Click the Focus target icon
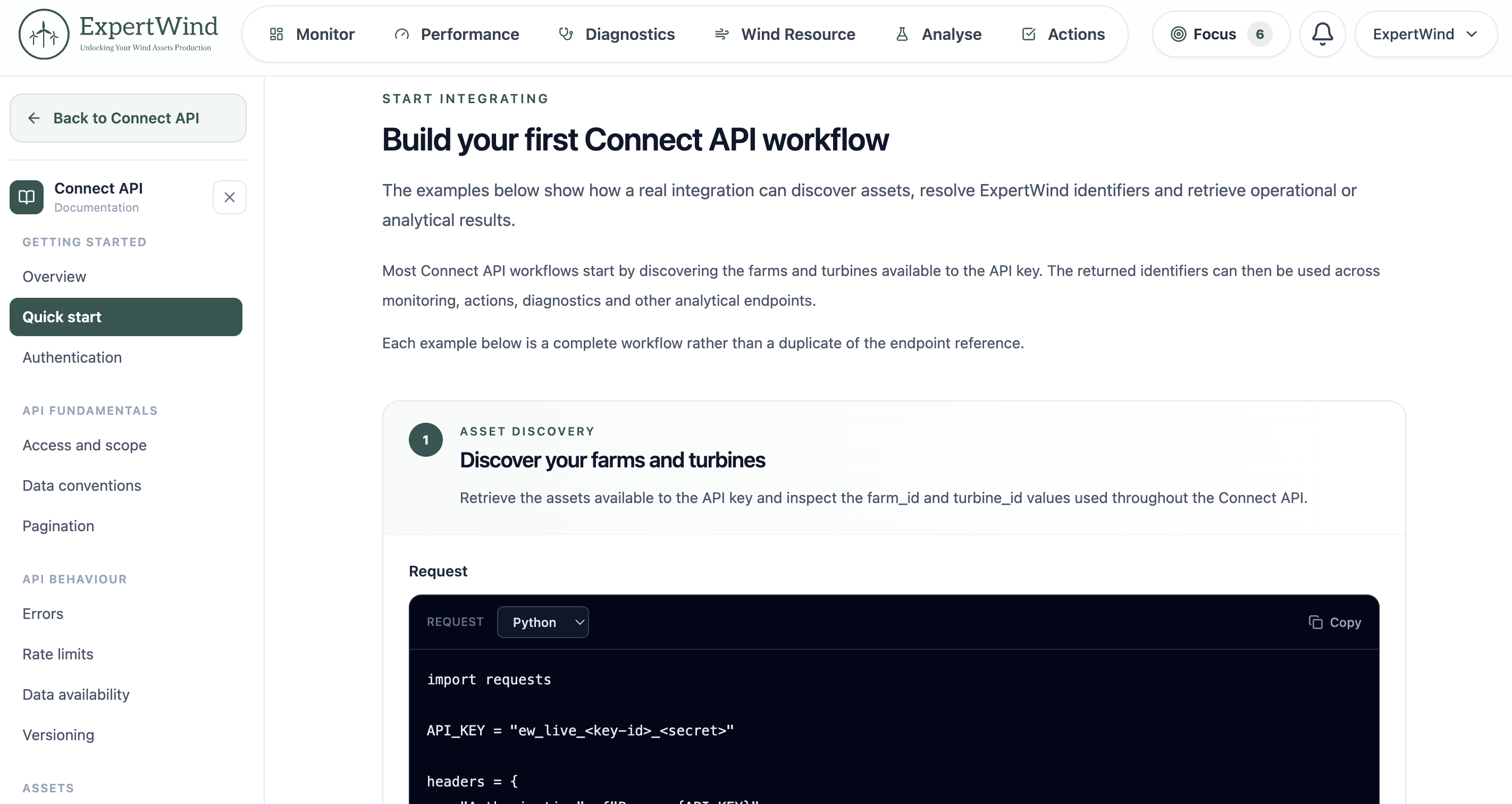 [x=1178, y=34]
